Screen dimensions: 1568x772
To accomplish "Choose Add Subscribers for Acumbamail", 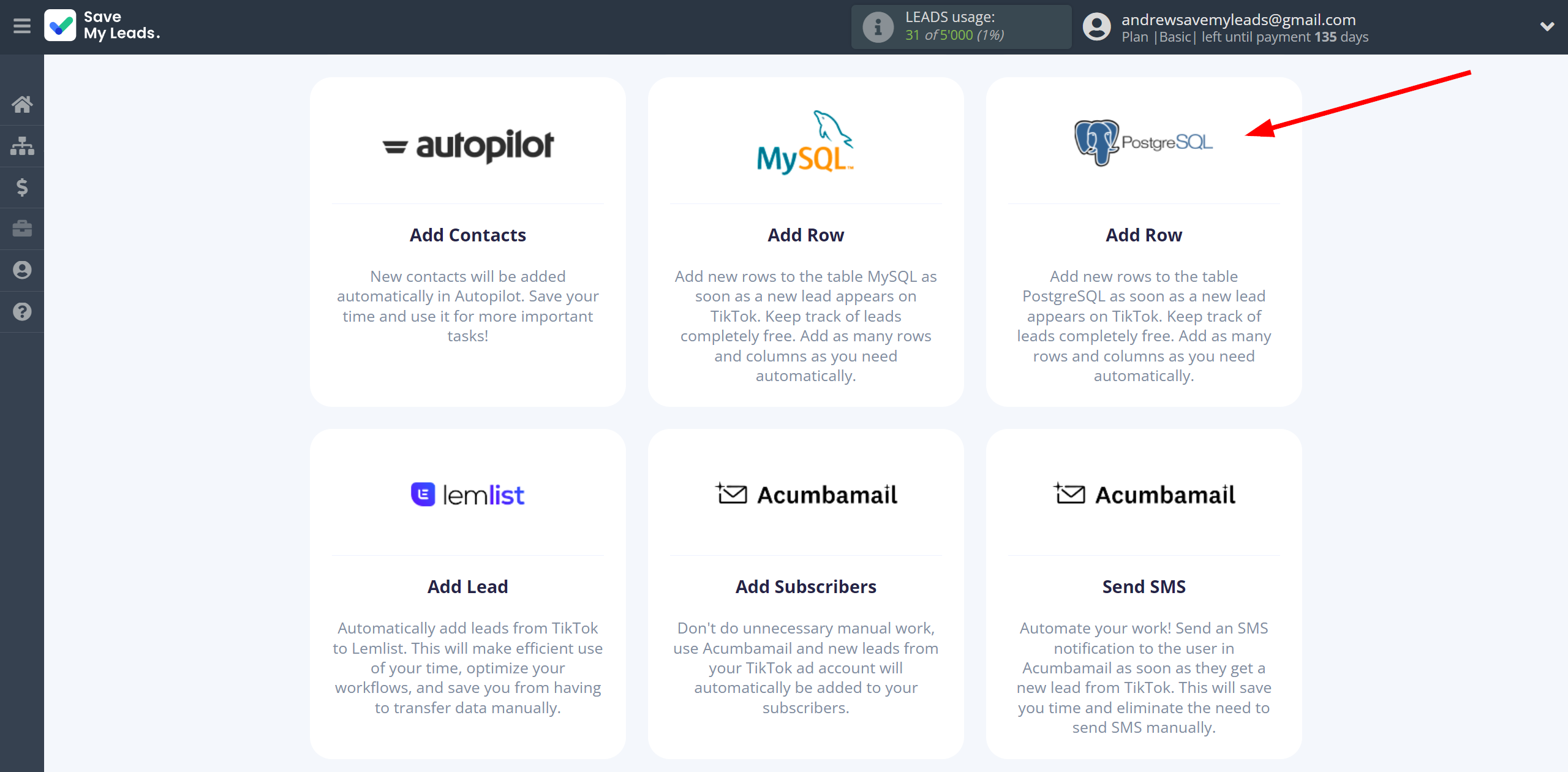I will tap(806, 587).
